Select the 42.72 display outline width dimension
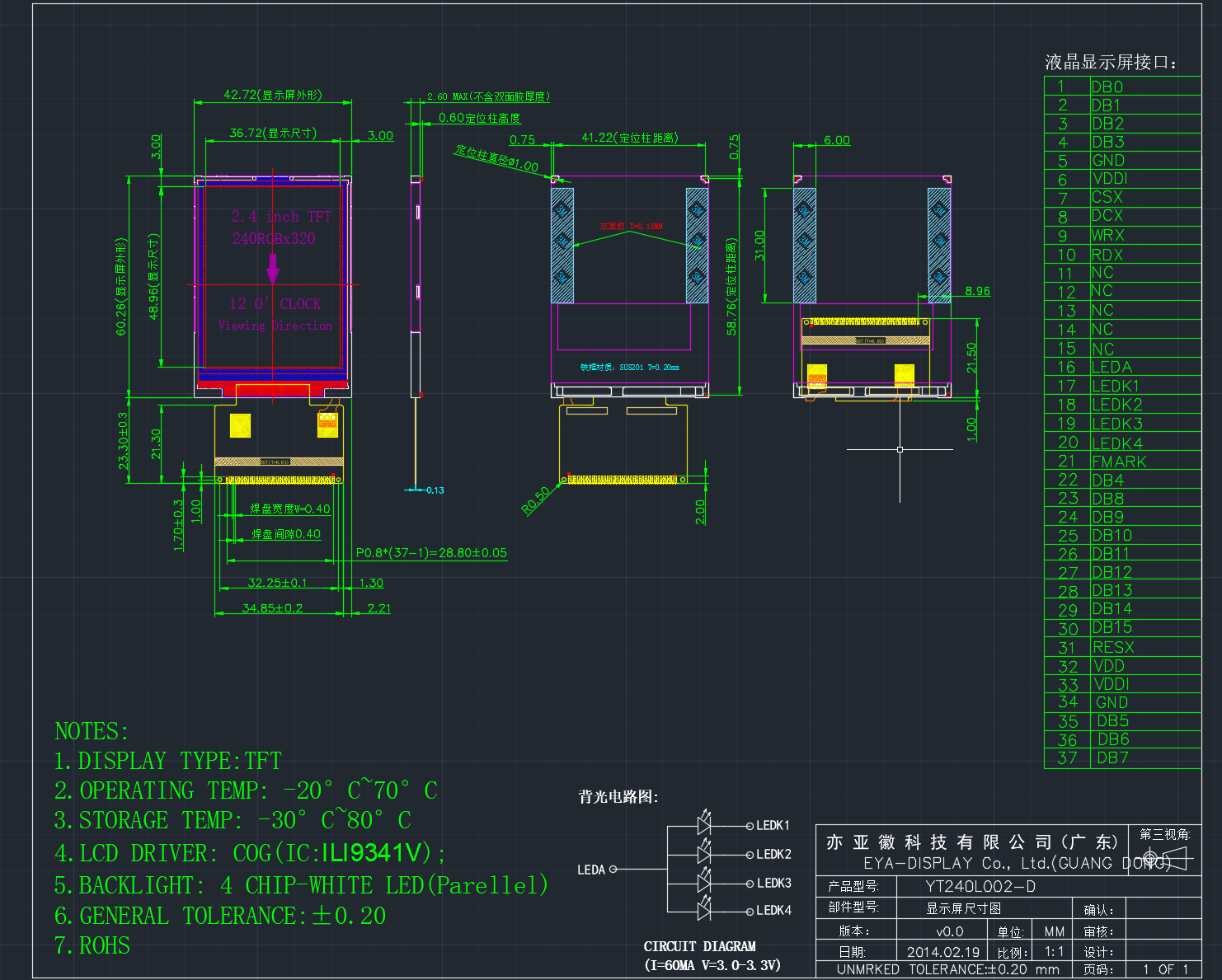 click(273, 95)
